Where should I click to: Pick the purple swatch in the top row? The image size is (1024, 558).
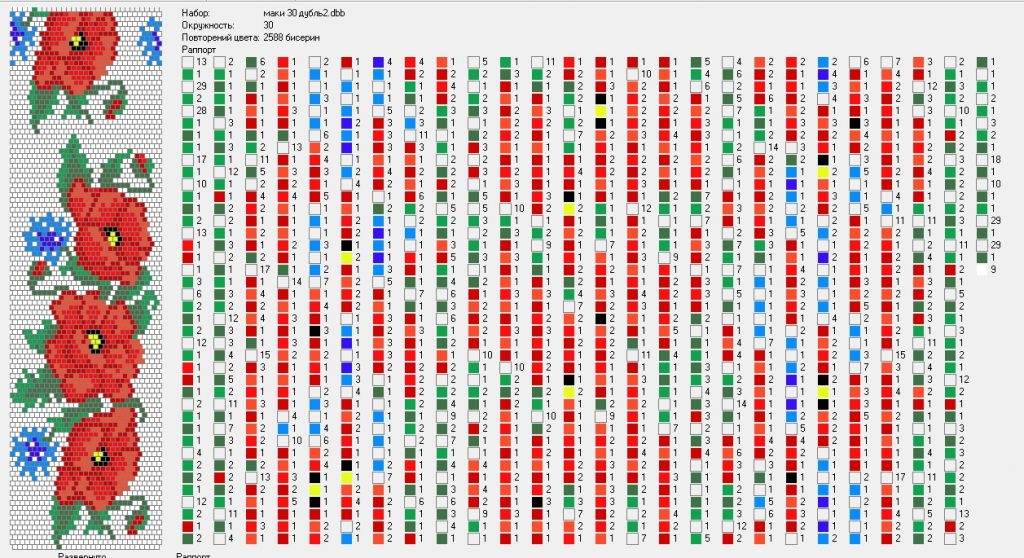pyautogui.click(x=379, y=62)
